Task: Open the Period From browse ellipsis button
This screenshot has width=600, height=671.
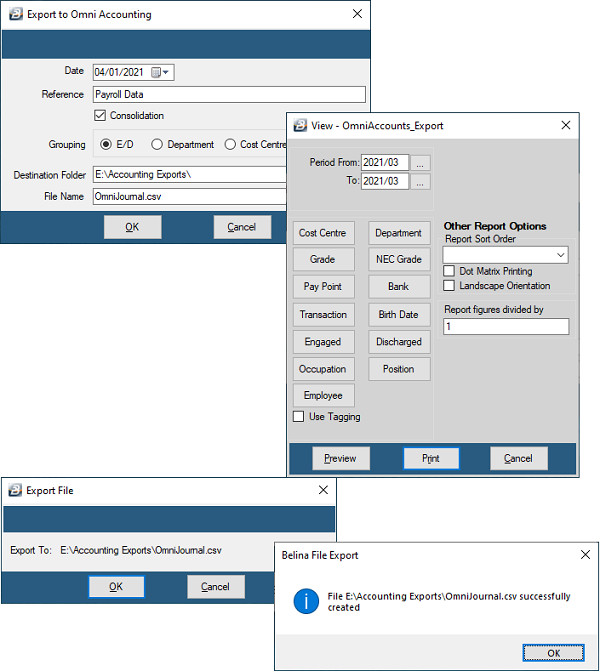Action: coord(420,163)
